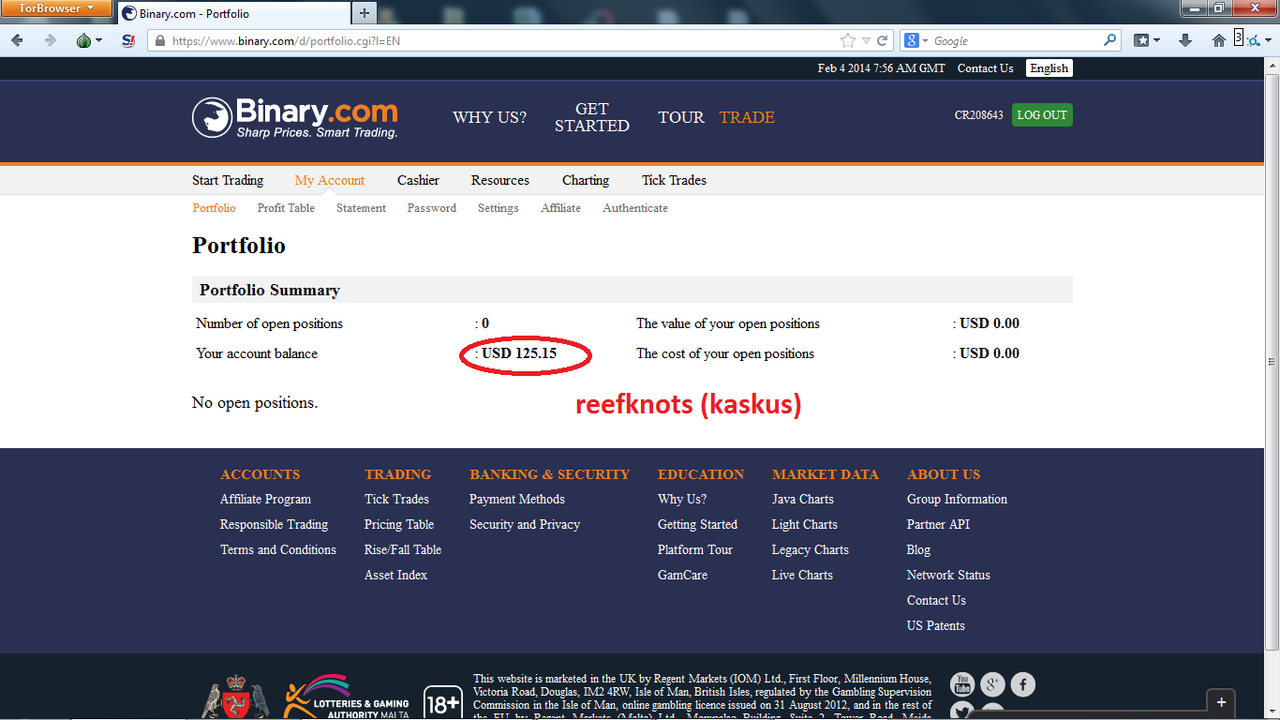
Task: Go back with the browser back arrow
Action: tap(17, 41)
